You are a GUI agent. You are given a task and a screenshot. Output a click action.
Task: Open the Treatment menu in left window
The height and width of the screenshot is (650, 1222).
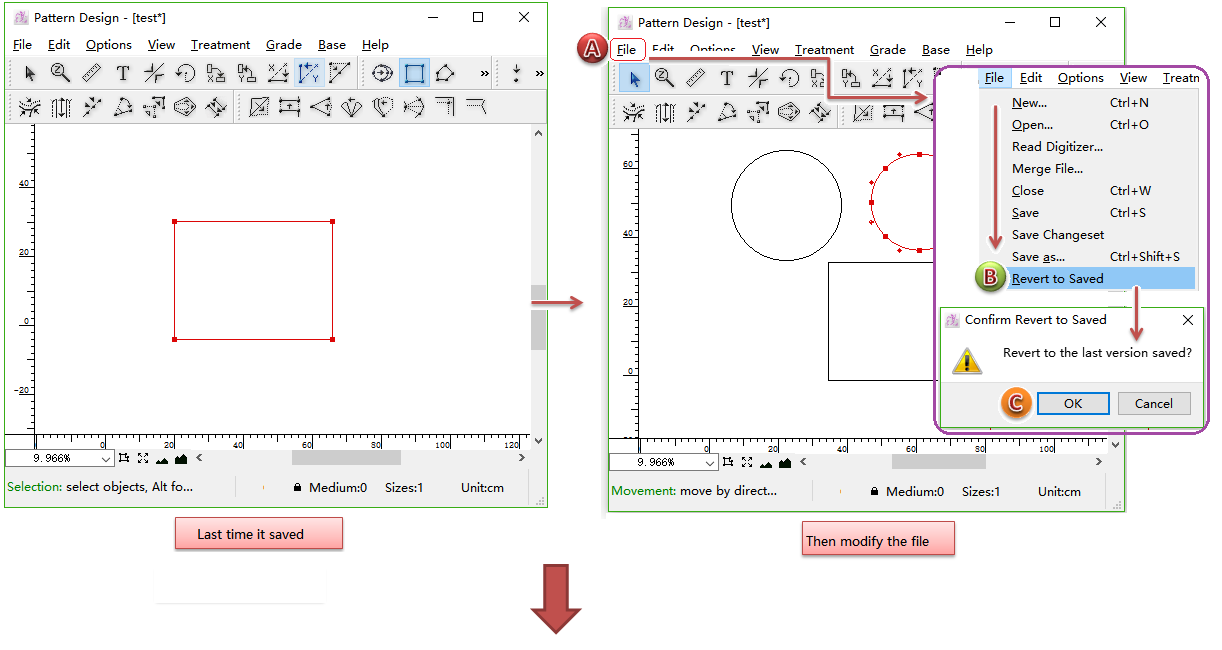(220, 45)
